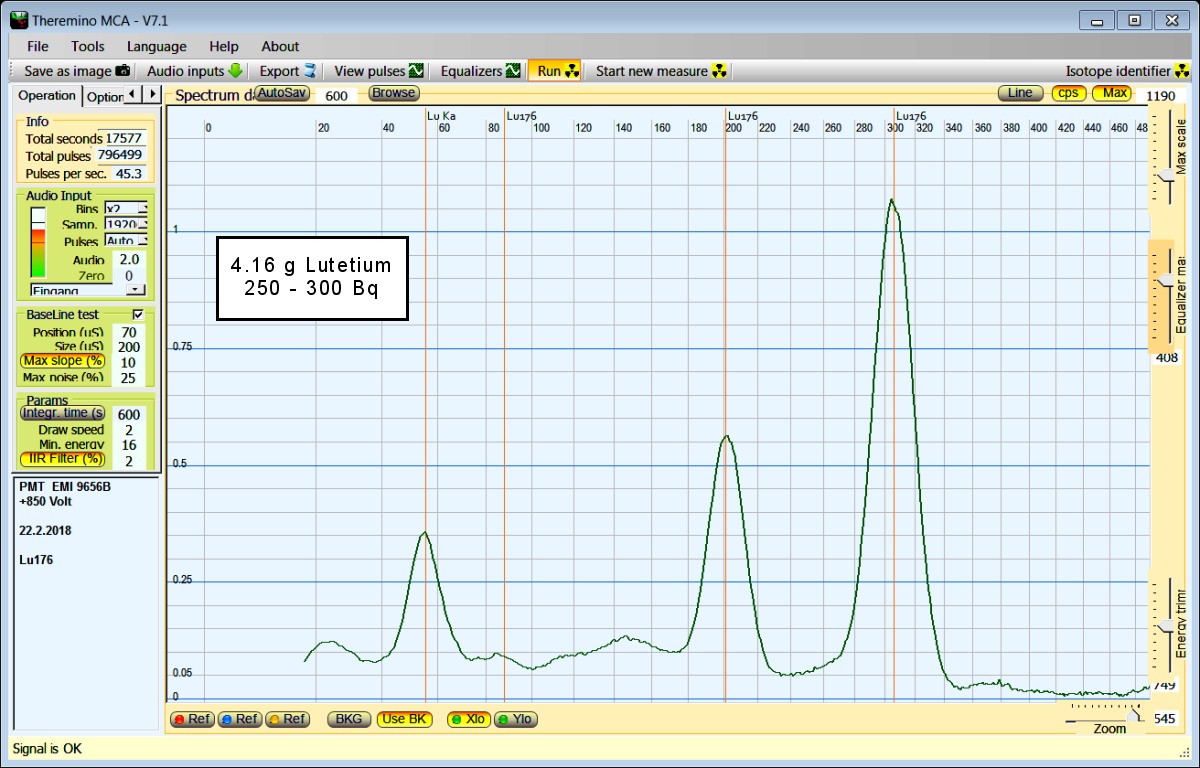
Task: Toggle the cps display button
Action: tap(1069, 93)
